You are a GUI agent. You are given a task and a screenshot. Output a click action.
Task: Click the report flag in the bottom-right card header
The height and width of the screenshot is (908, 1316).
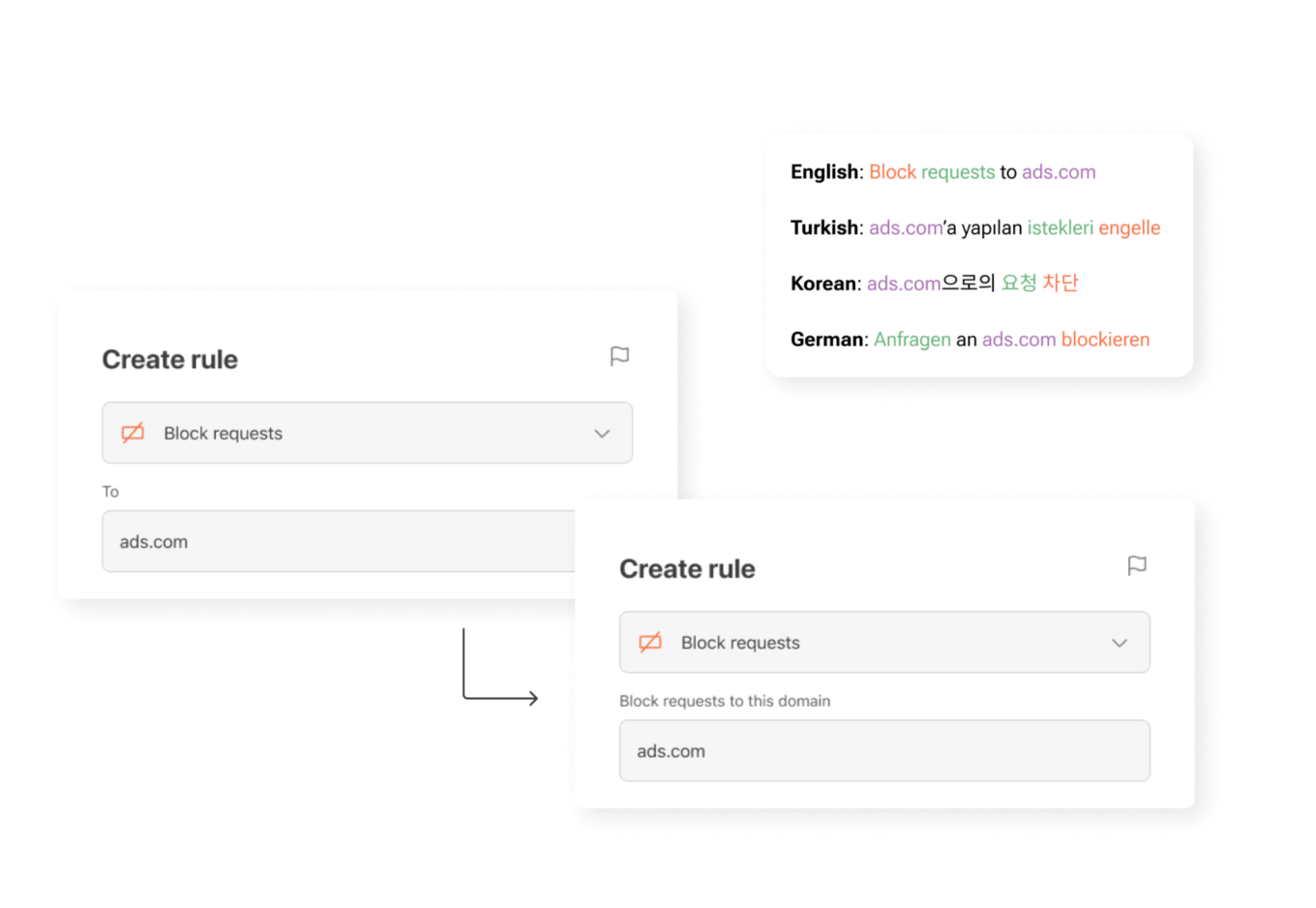coord(1138,566)
